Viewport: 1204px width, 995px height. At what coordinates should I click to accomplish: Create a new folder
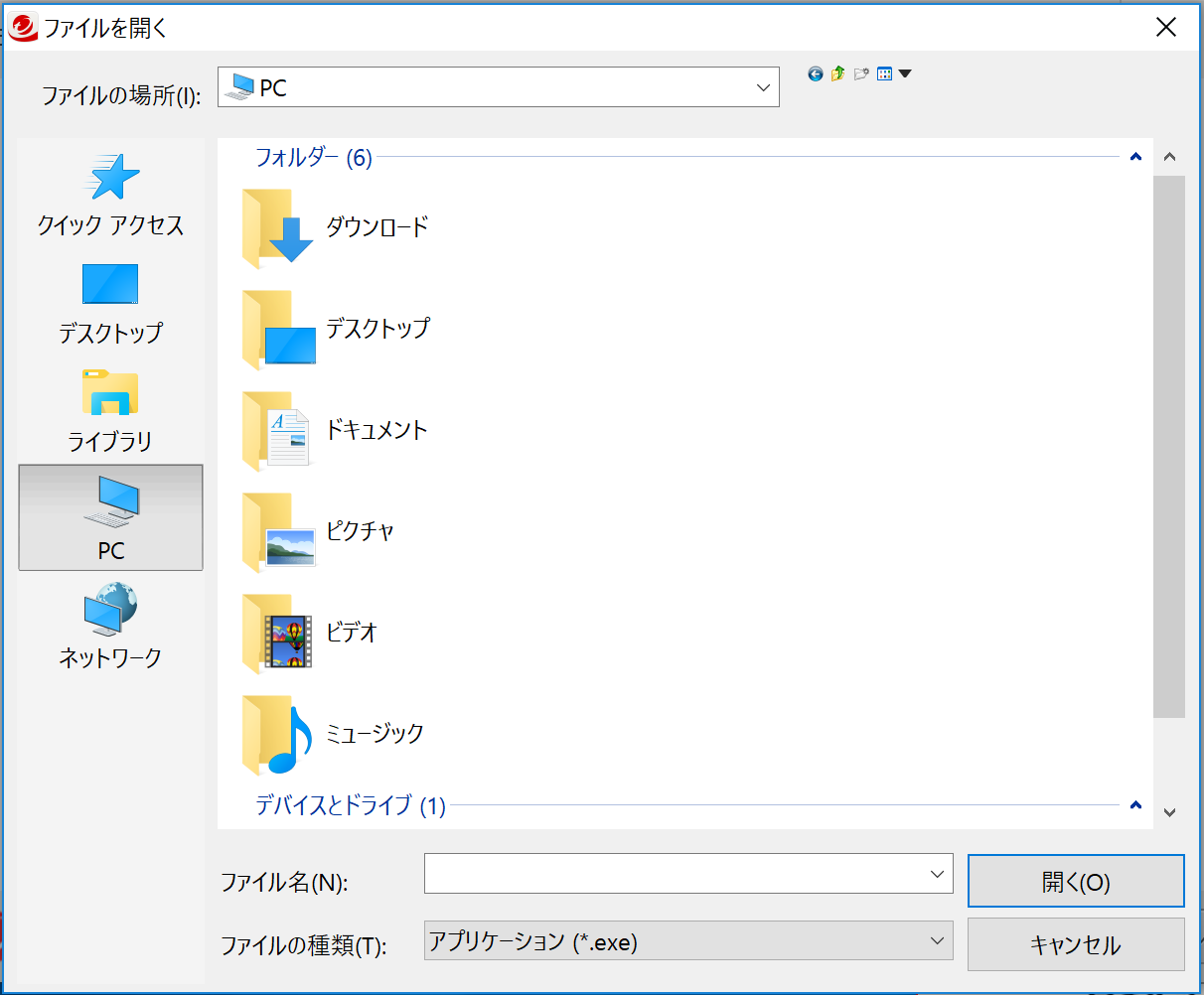(860, 72)
